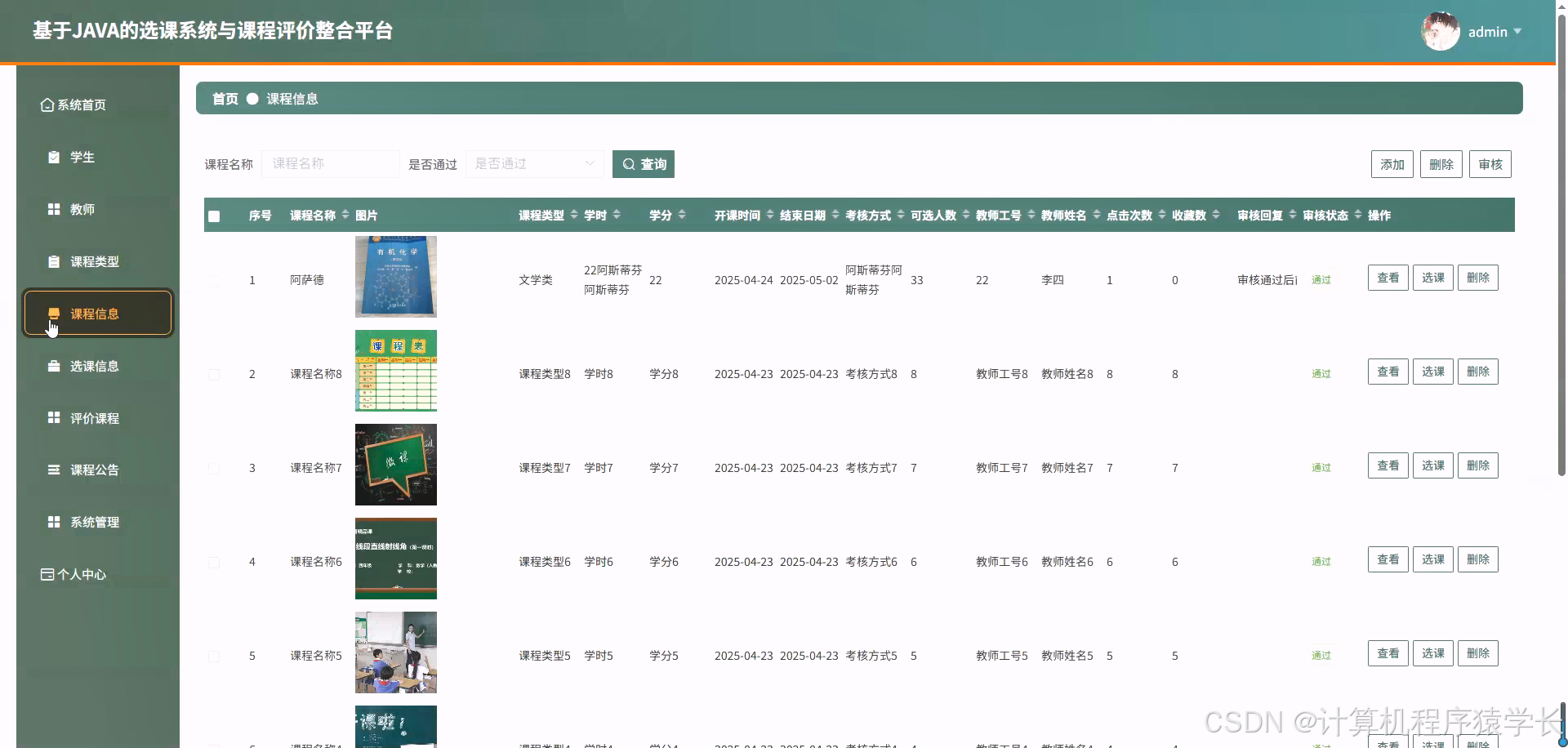This screenshot has width=1568, height=748.
Task: Click the page vertical scrollbar
Action: coord(1561,245)
